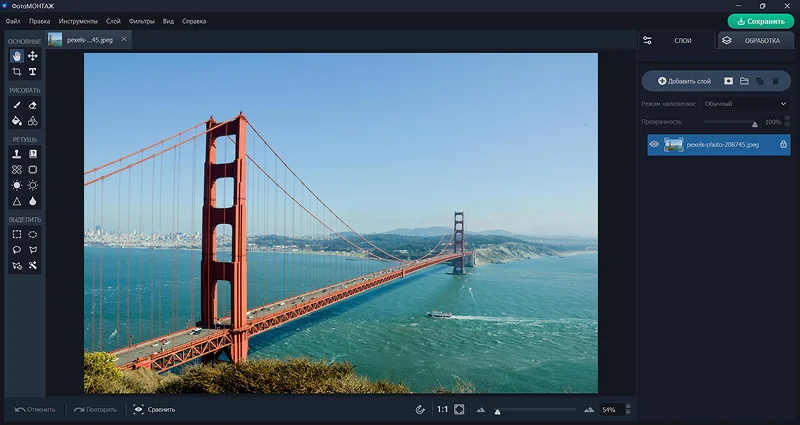This screenshot has height=425, width=800.
Task: Click the green Сохранить button
Action: tap(761, 21)
